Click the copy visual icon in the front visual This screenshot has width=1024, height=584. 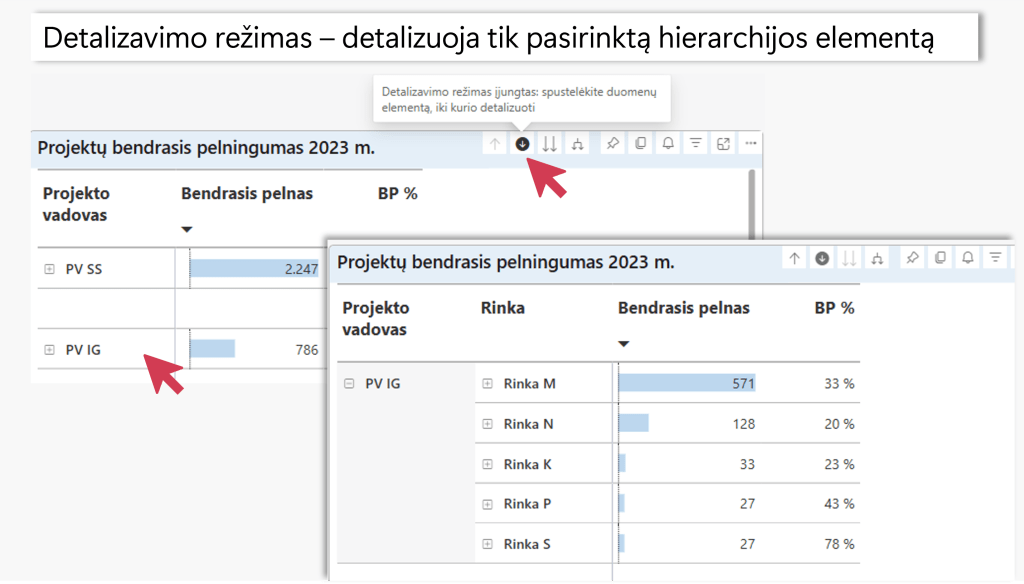coord(940,258)
